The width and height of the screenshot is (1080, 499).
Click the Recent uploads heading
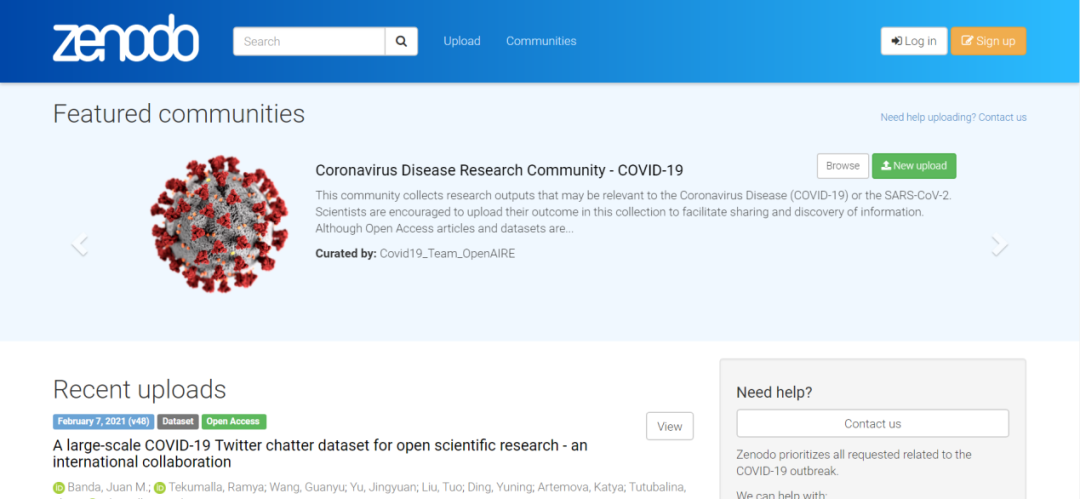(140, 389)
